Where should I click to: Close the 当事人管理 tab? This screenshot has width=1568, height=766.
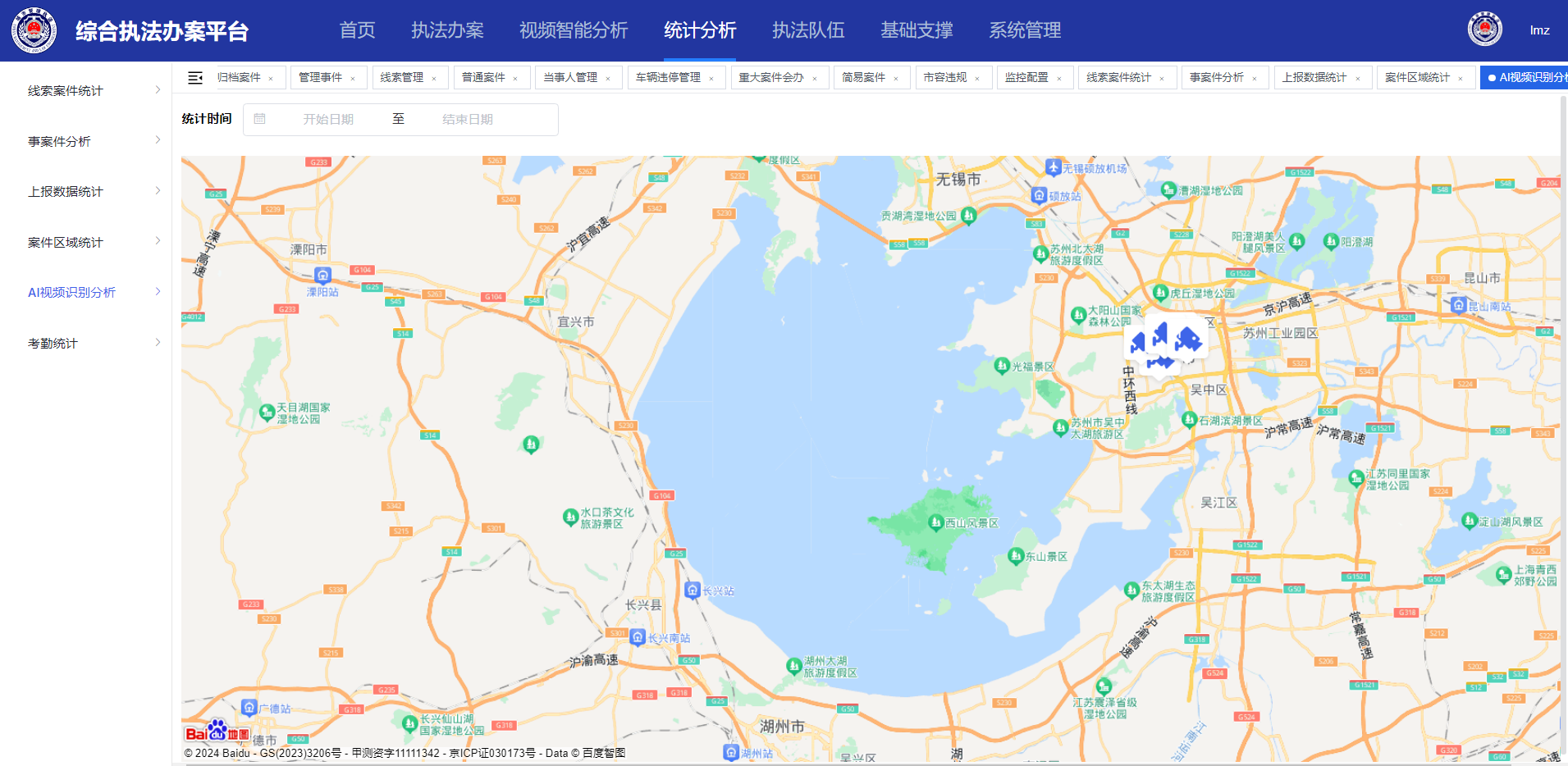tap(608, 79)
